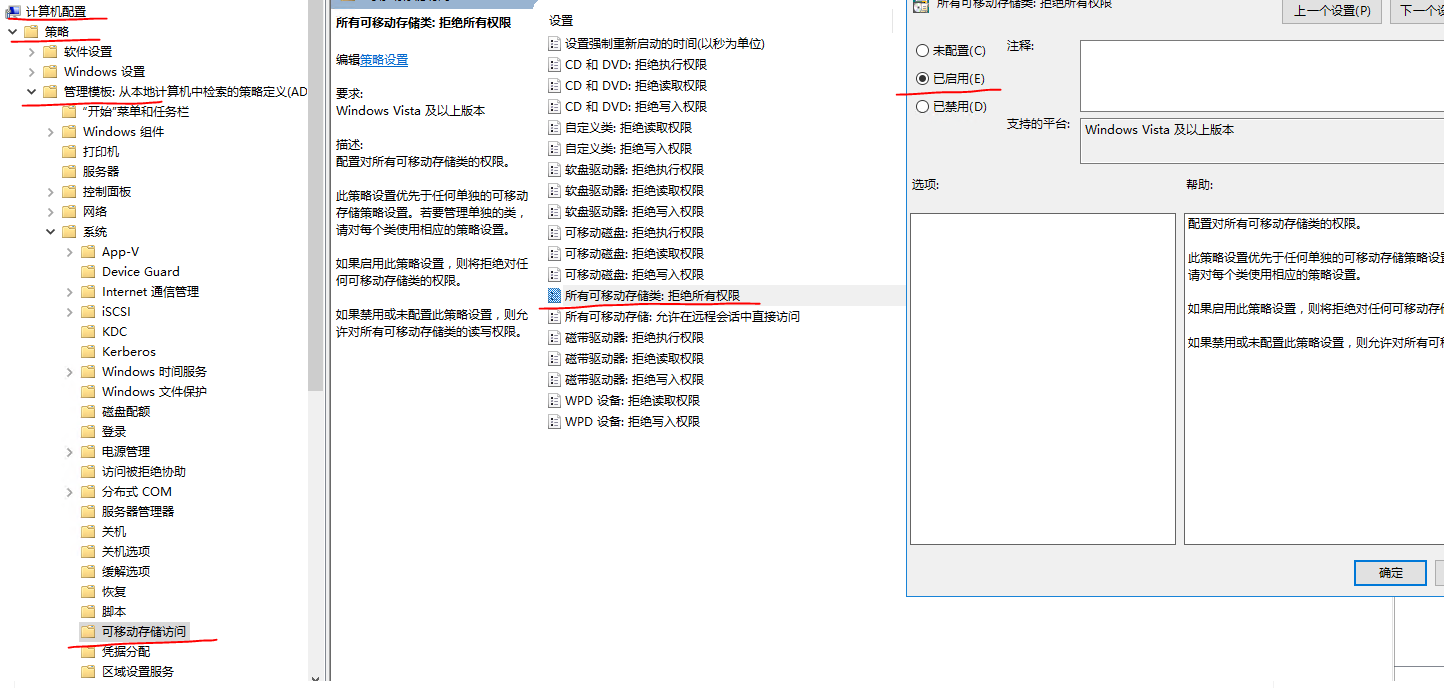Click policy icon for CD 和 DVD: 拒绝执行权限
This screenshot has height=688, width=1444.
click(555, 64)
